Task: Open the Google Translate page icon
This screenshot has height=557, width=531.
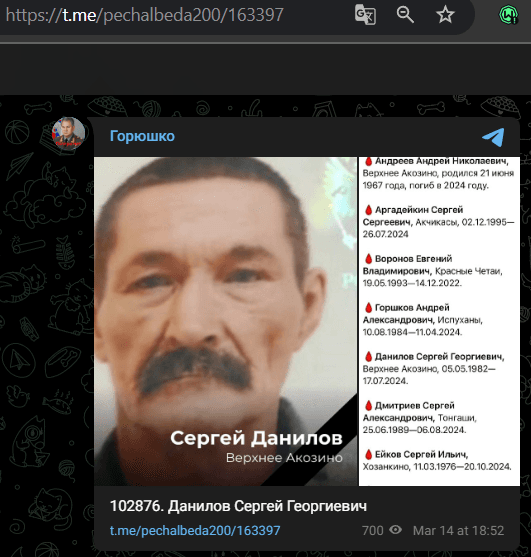Action: [x=365, y=15]
